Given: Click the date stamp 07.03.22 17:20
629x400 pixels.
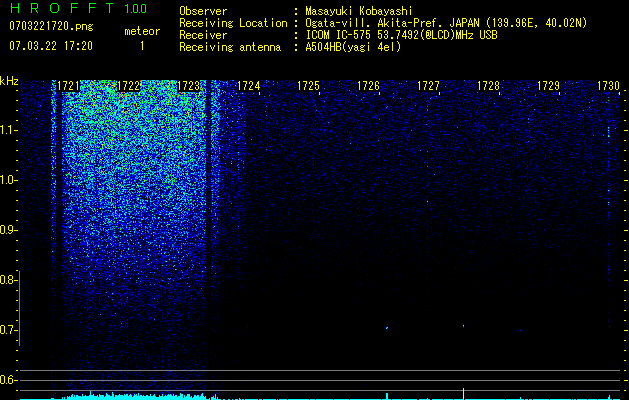Looking at the screenshot, I should [x=51, y=46].
